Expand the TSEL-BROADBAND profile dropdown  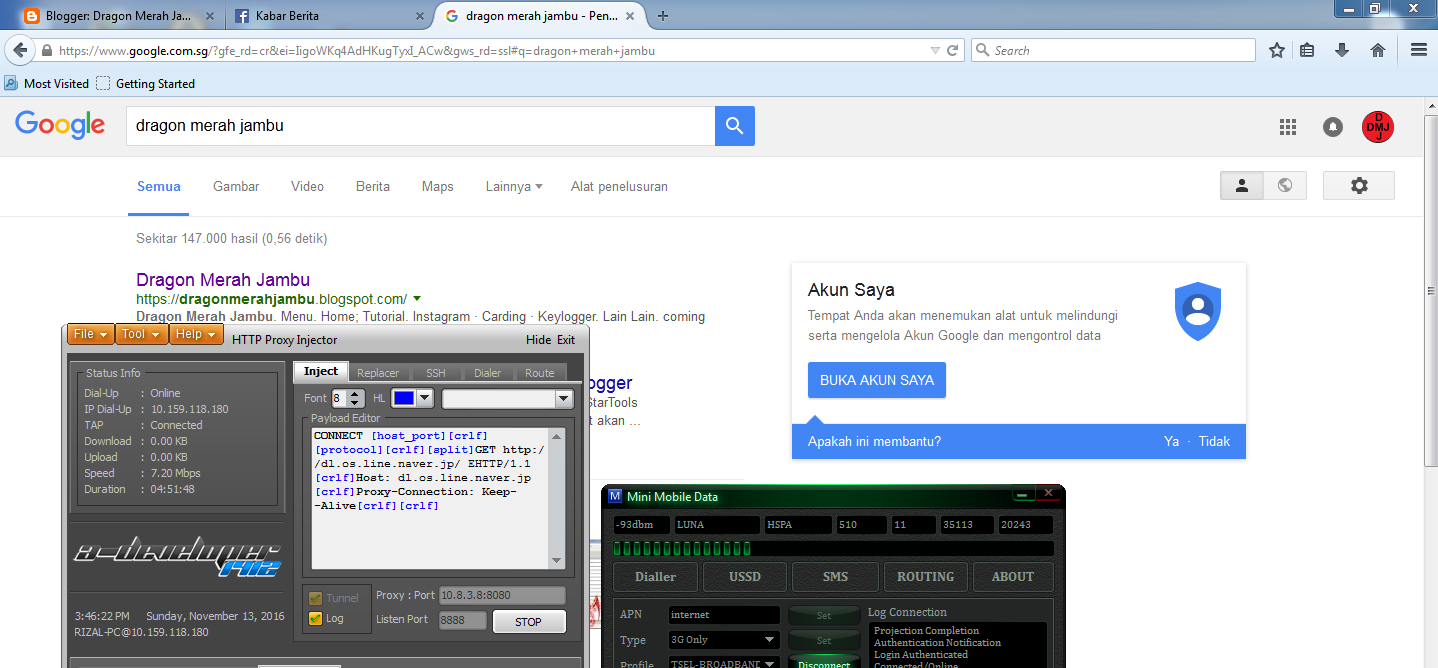[723, 662]
